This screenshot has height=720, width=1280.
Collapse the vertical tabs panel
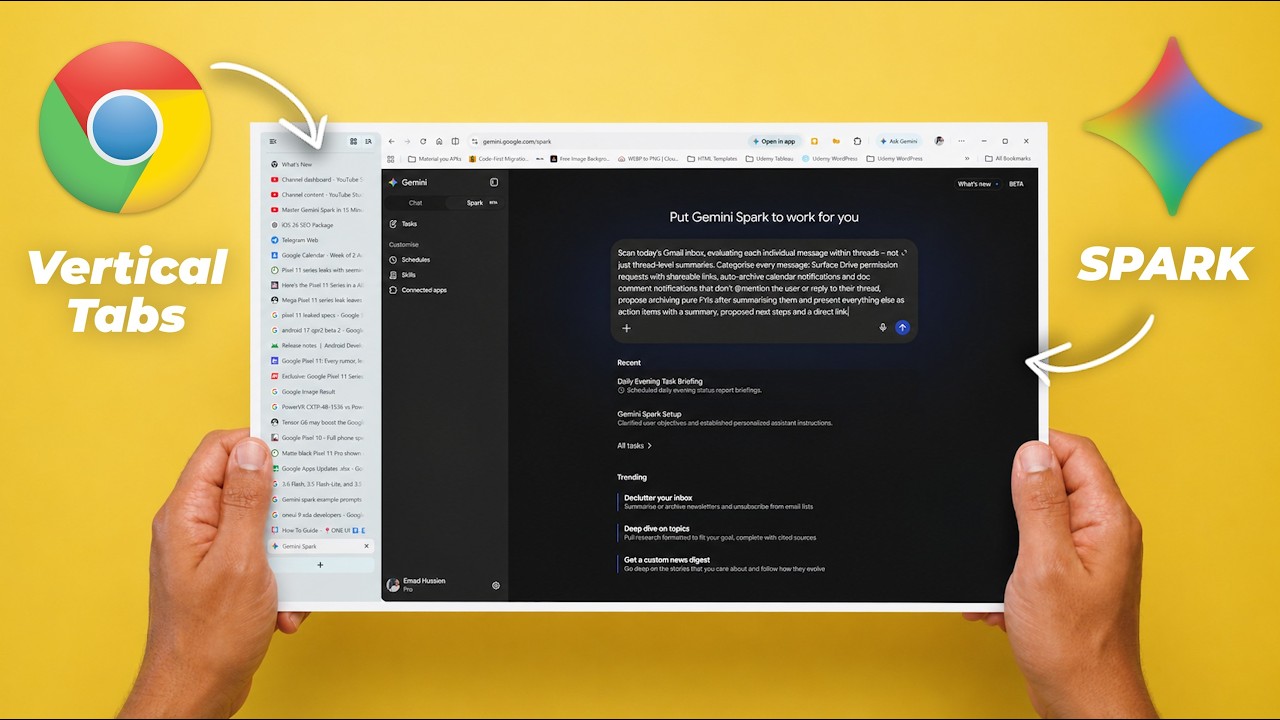[273, 142]
